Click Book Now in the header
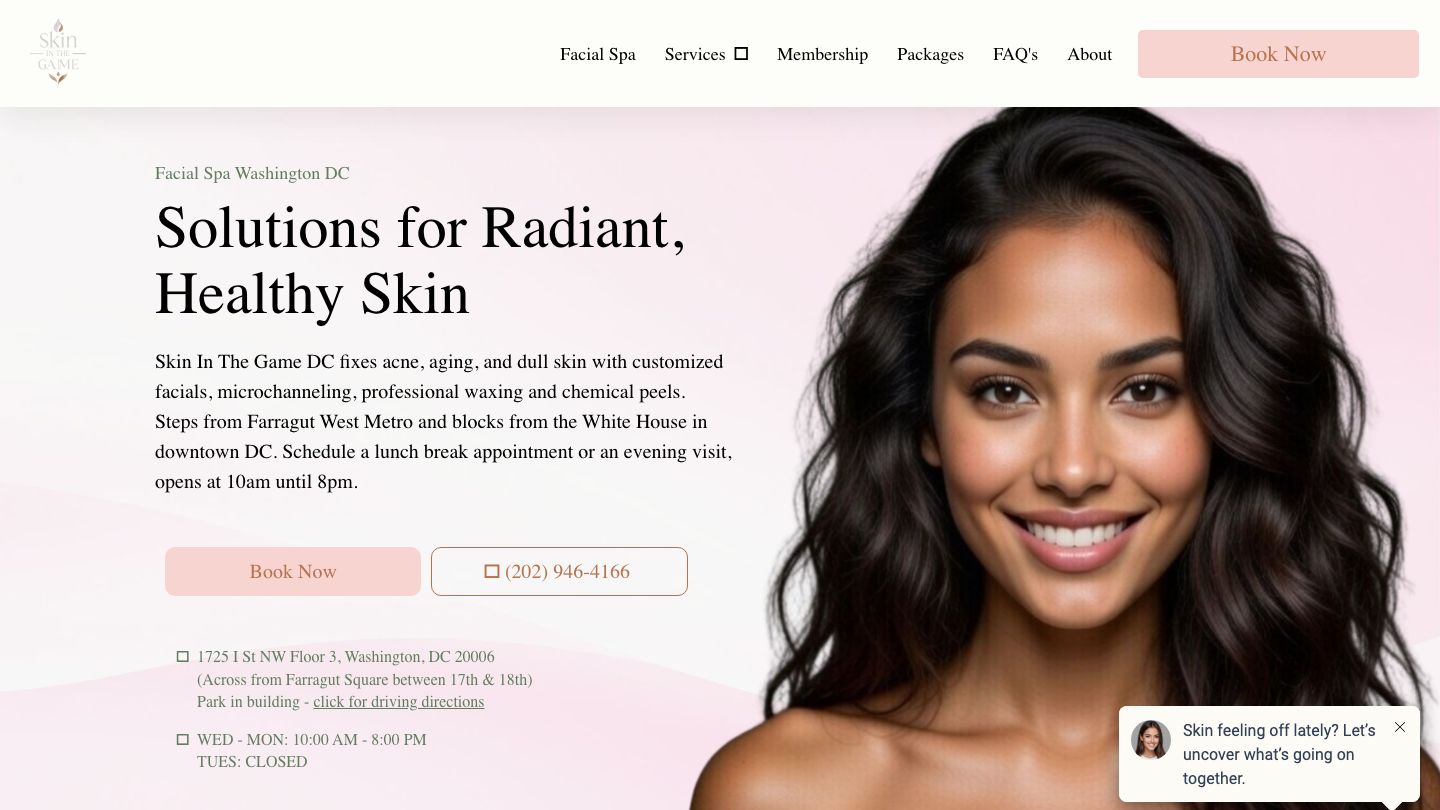This screenshot has height=810, width=1440. click(1278, 54)
